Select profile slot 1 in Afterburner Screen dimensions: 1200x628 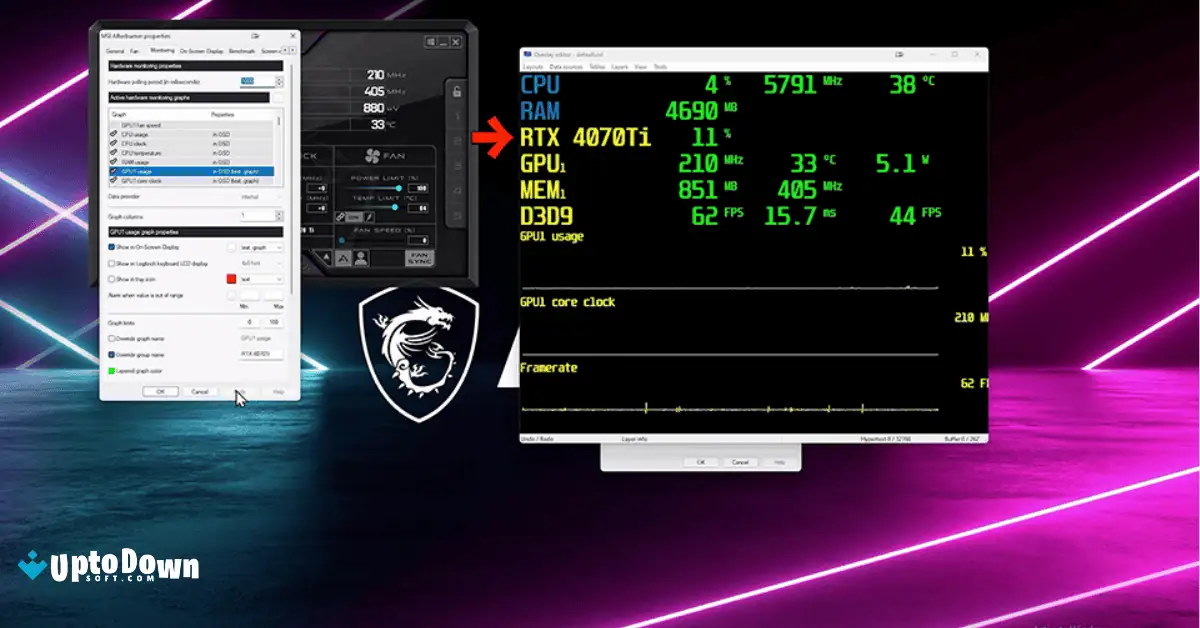click(455, 117)
